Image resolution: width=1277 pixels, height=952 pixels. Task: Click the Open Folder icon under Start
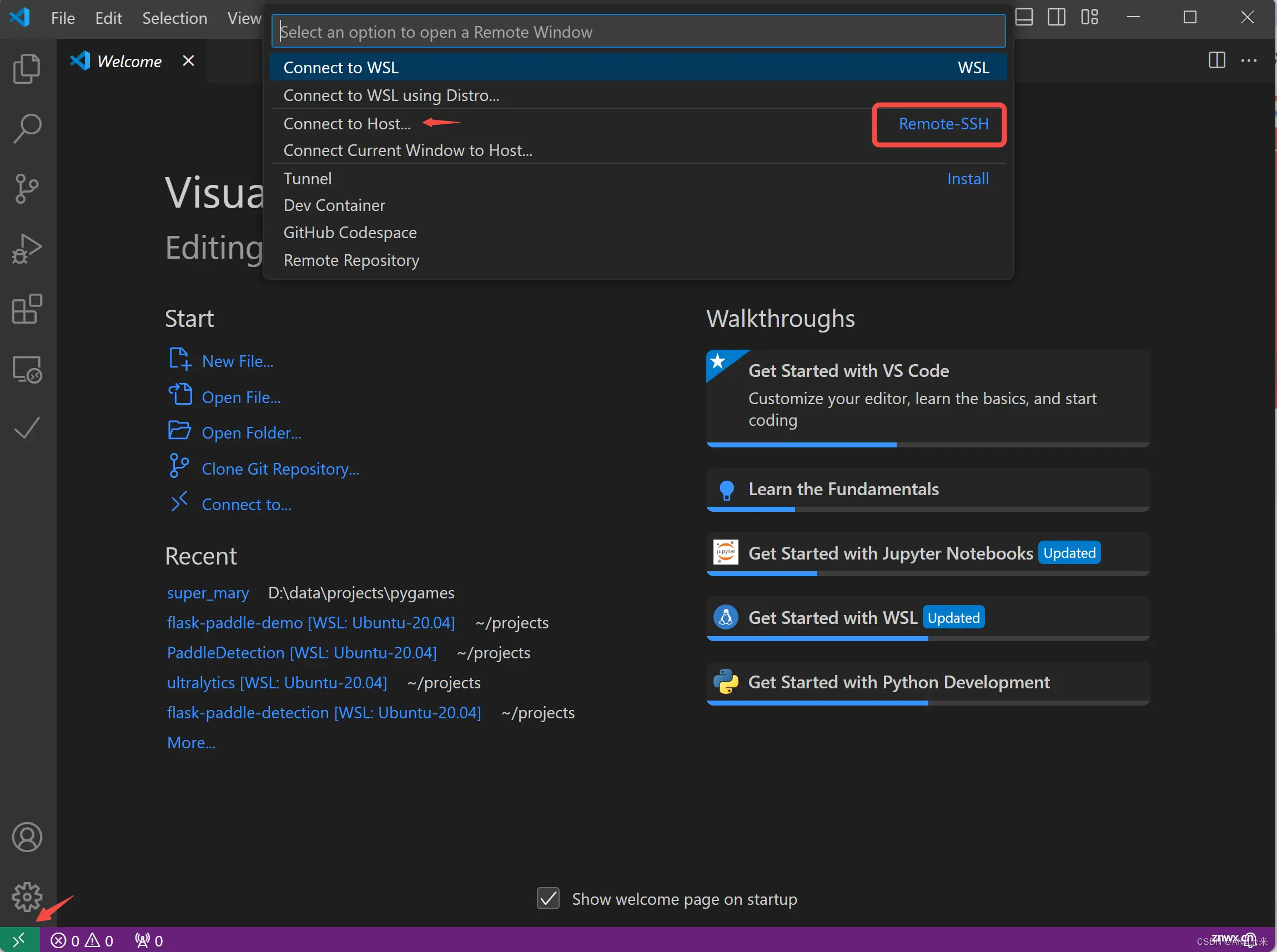(179, 430)
